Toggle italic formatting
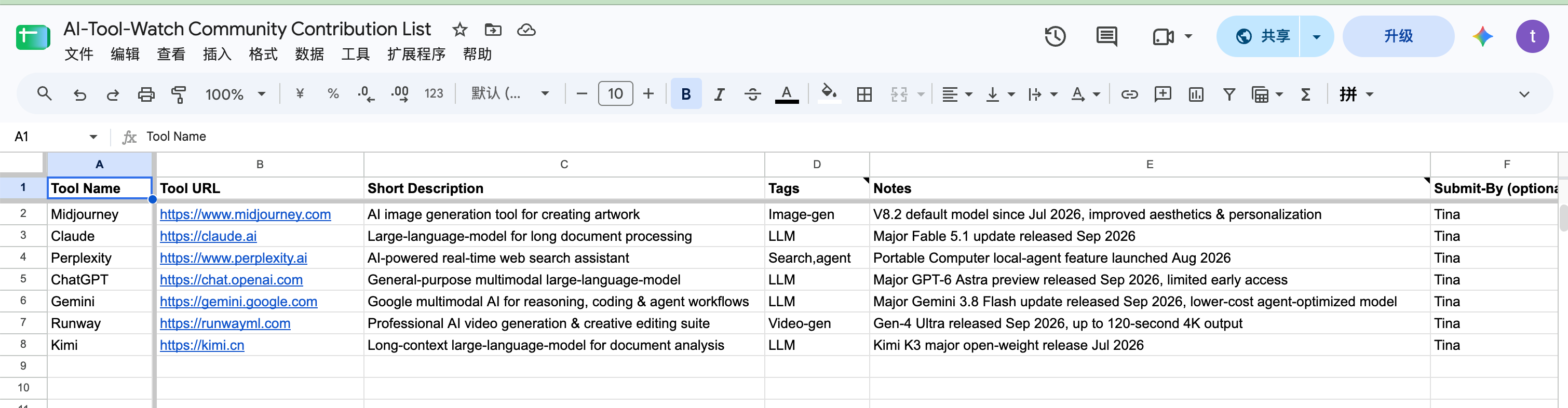 coord(719,94)
